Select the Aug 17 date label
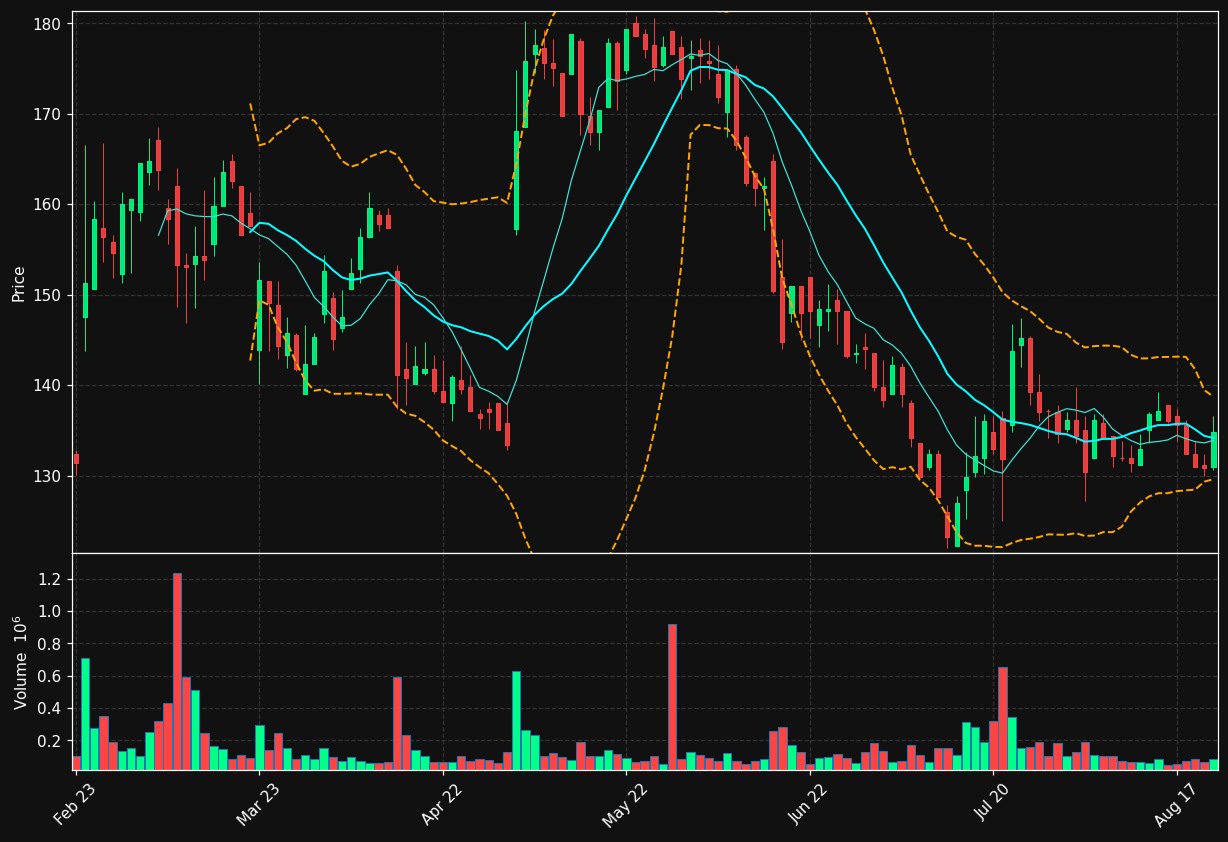The height and width of the screenshot is (842, 1228). [1175, 804]
